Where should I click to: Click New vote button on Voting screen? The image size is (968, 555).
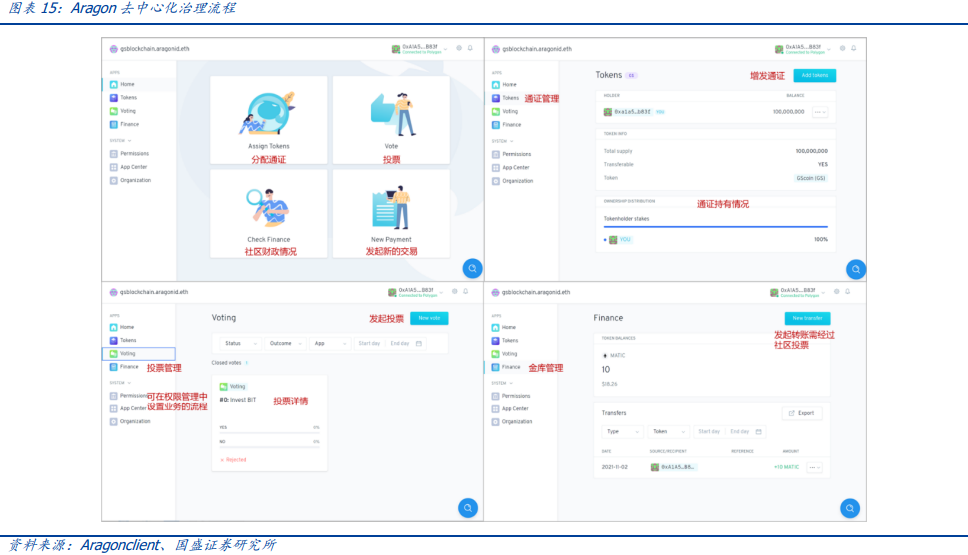point(429,319)
